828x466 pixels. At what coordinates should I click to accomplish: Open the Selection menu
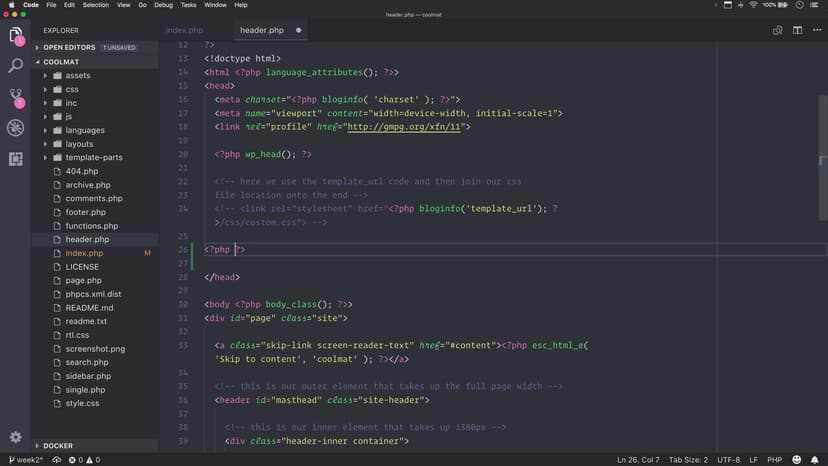(96, 5)
